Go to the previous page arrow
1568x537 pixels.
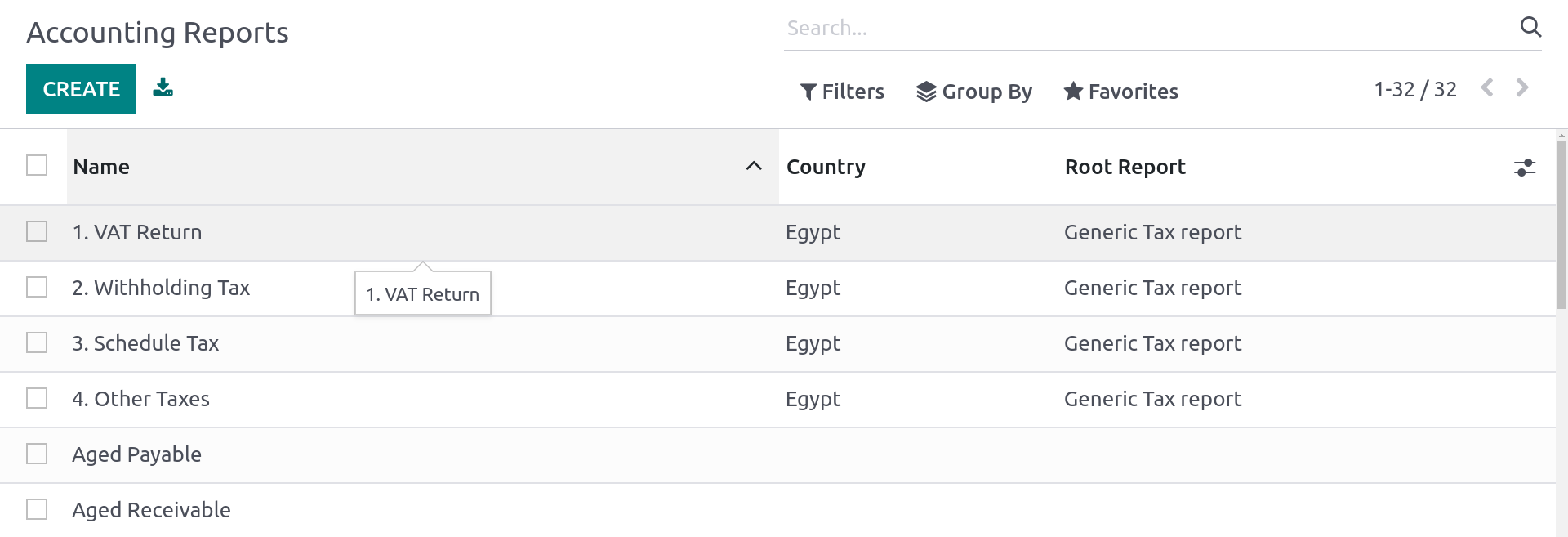point(1487,88)
